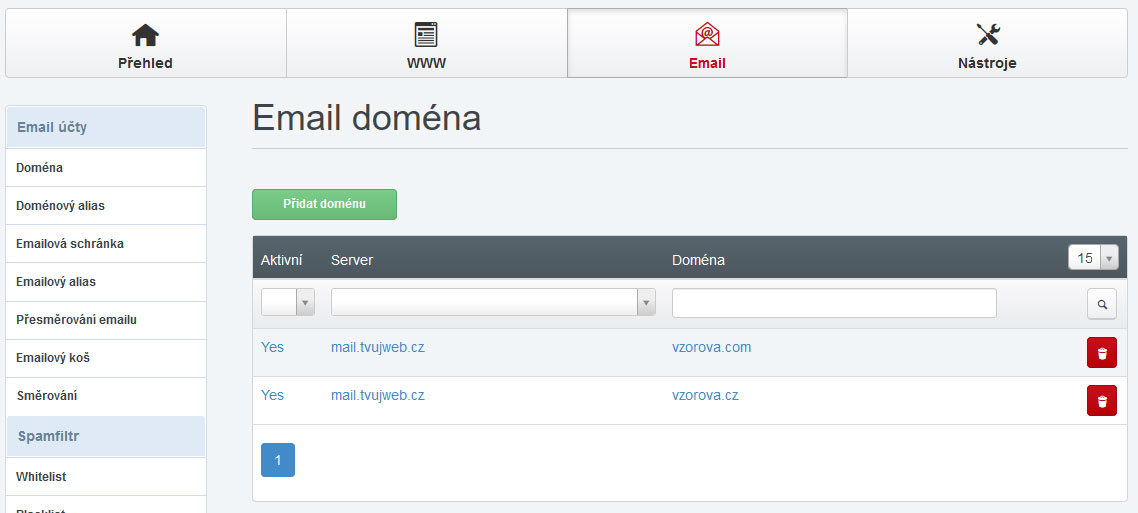Click the WWW browser window icon
1138x513 pixels.
click(426, 35)
